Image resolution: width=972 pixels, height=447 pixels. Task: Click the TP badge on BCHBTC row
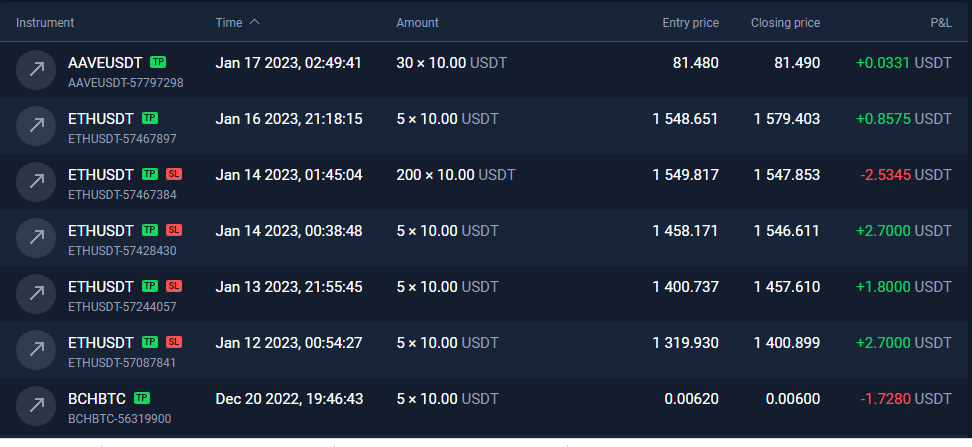142,398
